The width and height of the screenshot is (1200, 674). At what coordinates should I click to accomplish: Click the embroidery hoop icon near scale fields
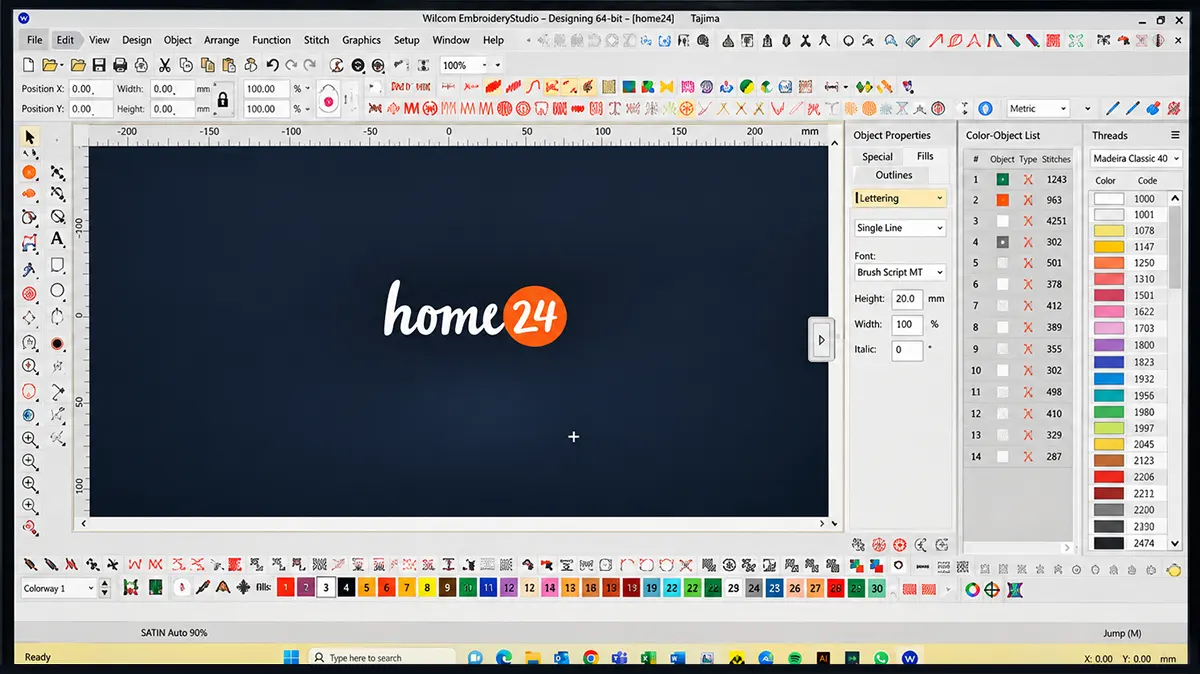[328, 100]
